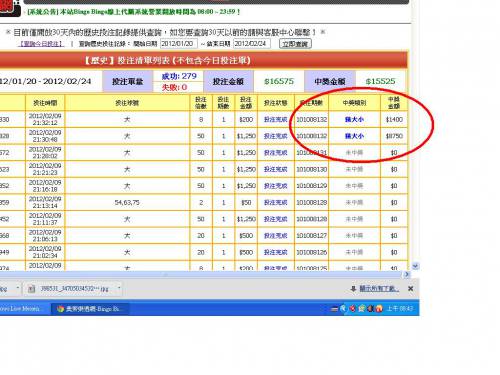
Task: Click the horizontal scrollbar right arrow
Action: coord(407,274)
